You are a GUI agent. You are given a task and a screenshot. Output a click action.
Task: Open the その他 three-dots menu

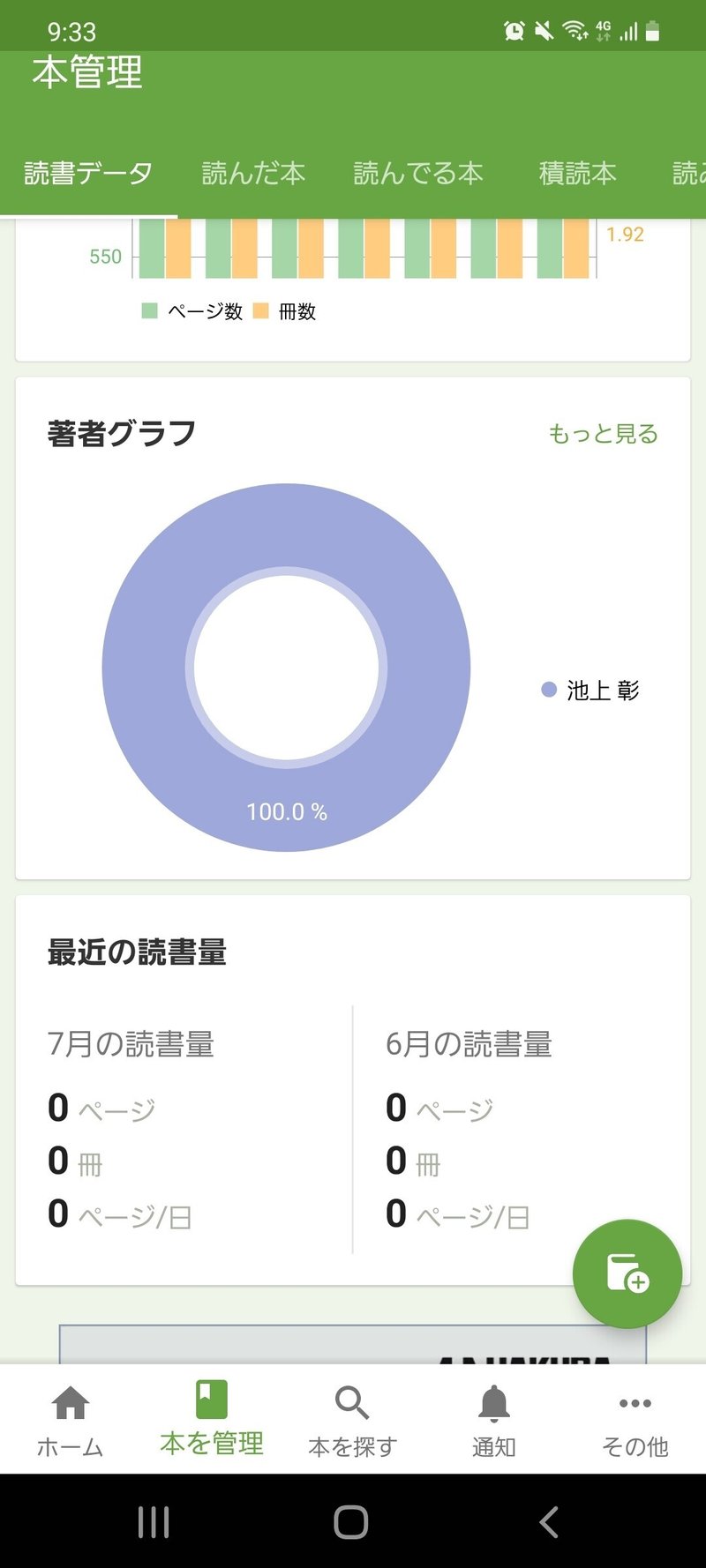point(635,1402)
